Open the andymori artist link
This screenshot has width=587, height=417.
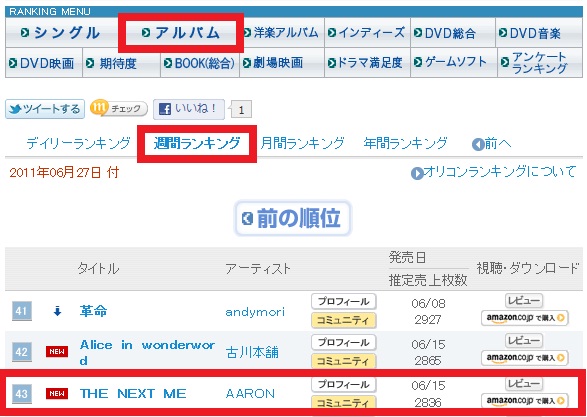point(255,312)
